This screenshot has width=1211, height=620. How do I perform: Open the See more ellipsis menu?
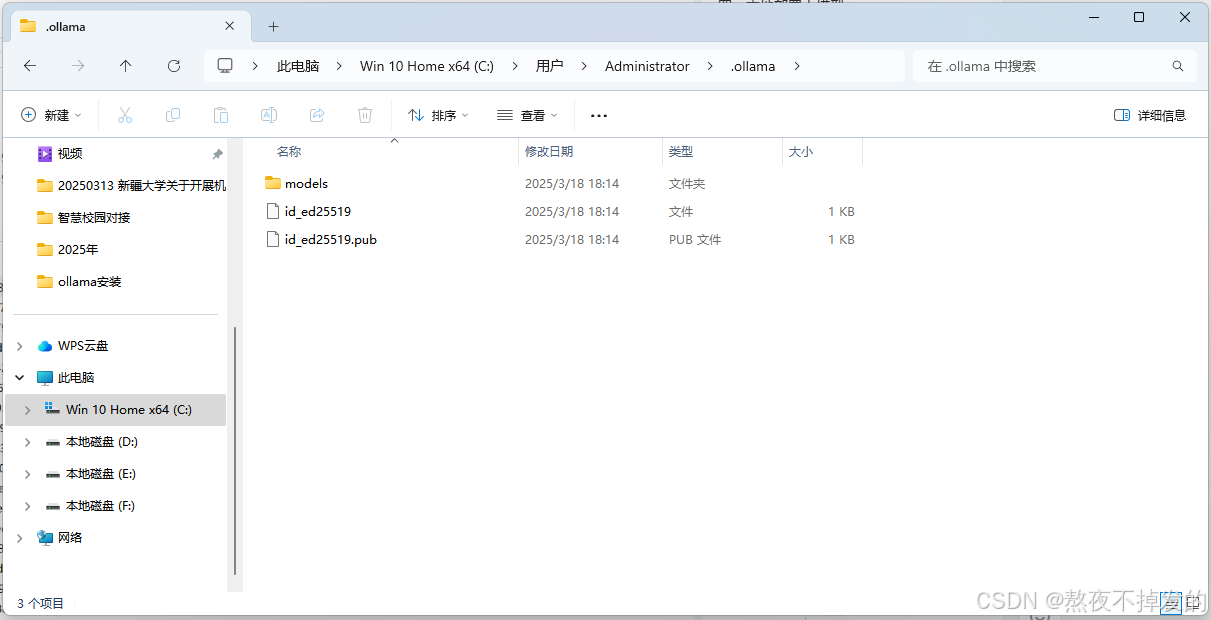click(599, 115)
